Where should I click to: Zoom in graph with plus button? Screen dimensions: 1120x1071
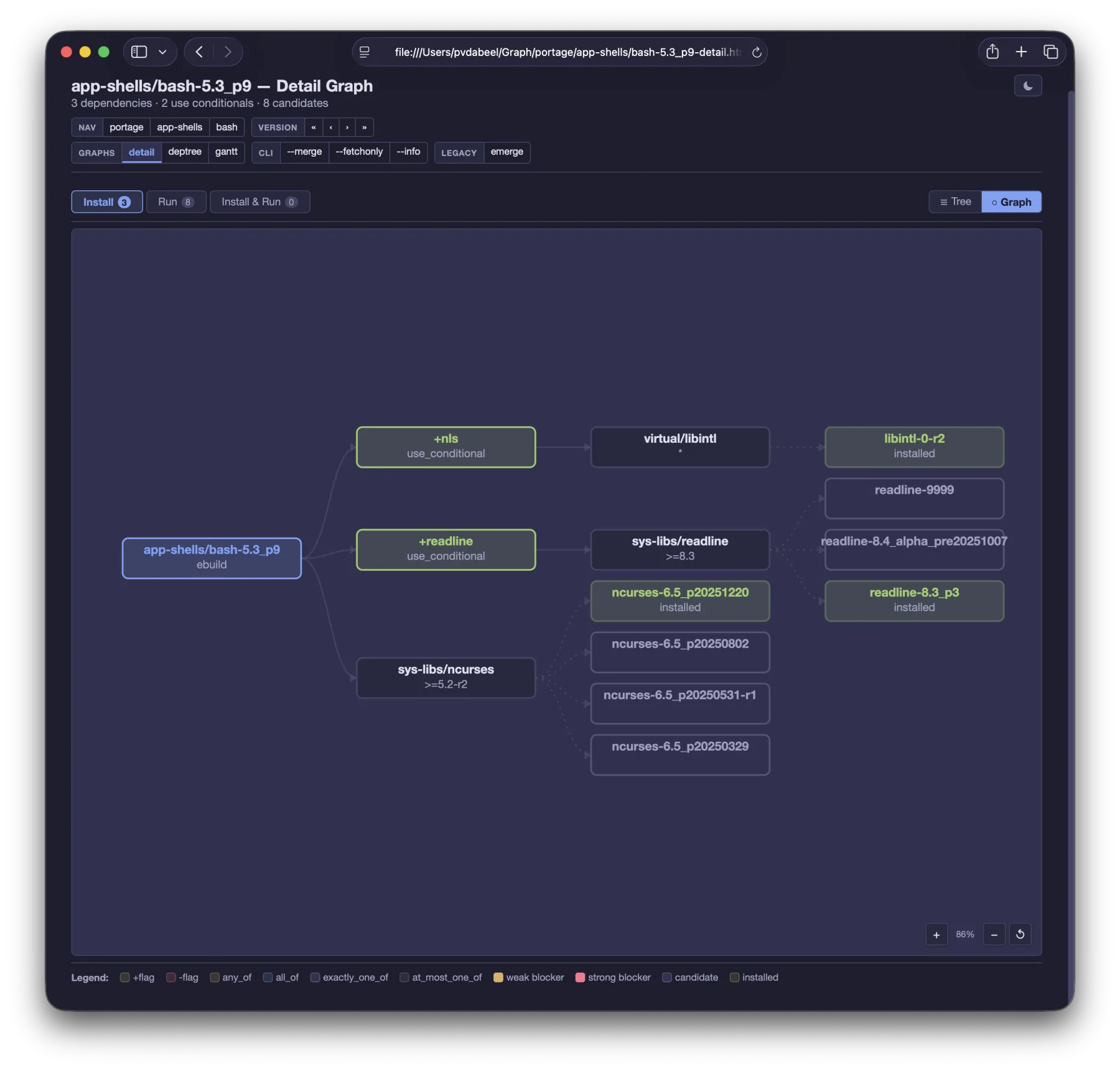[936, 934]
